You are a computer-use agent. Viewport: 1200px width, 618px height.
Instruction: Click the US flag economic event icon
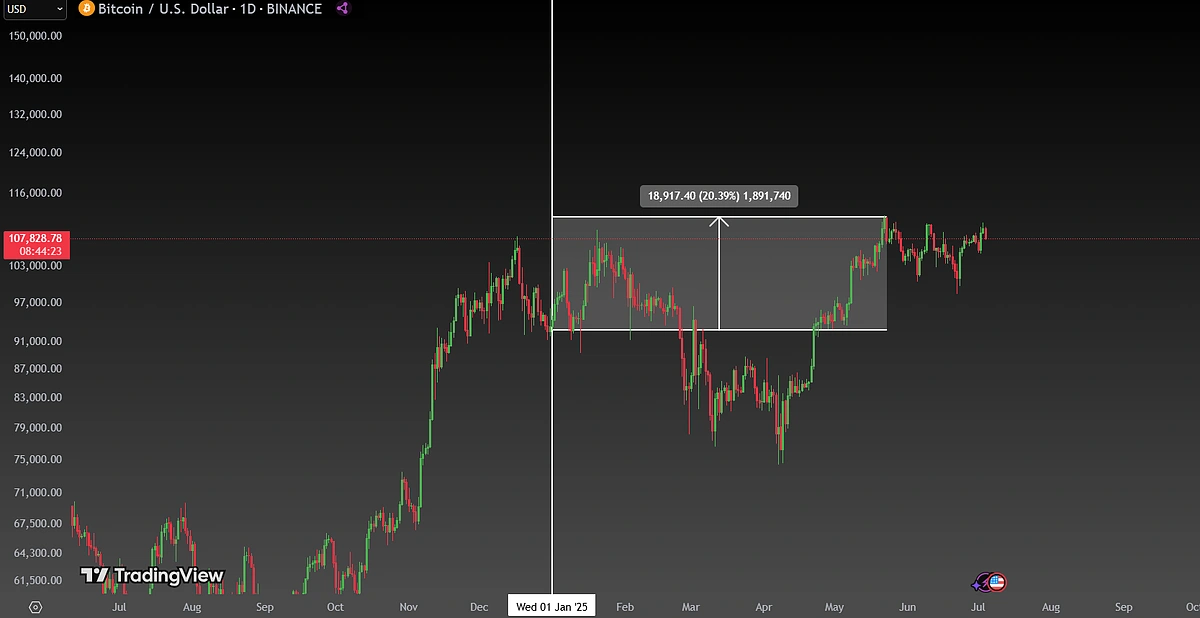pos(997,582)
